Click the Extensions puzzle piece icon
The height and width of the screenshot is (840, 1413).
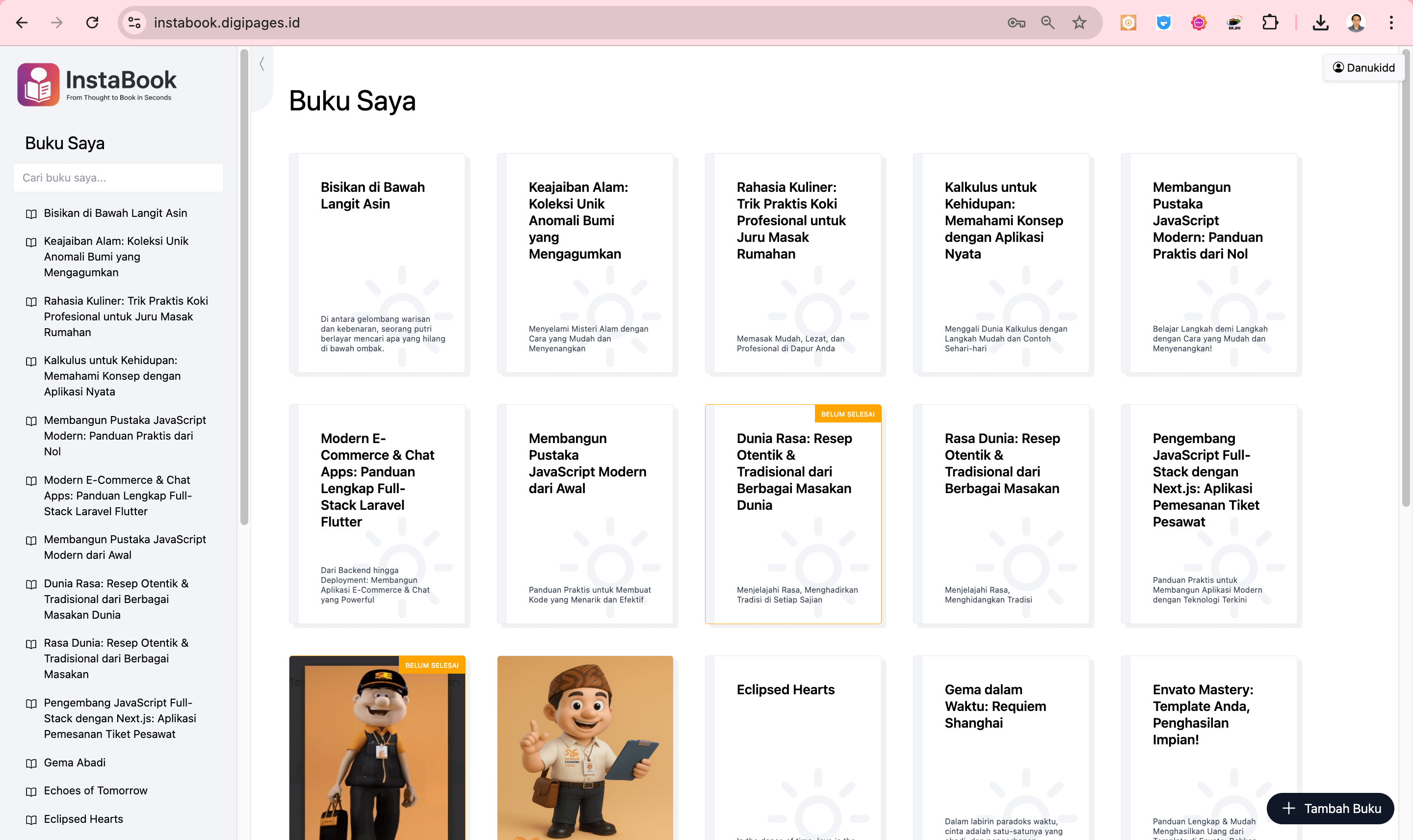point(1270,23)
